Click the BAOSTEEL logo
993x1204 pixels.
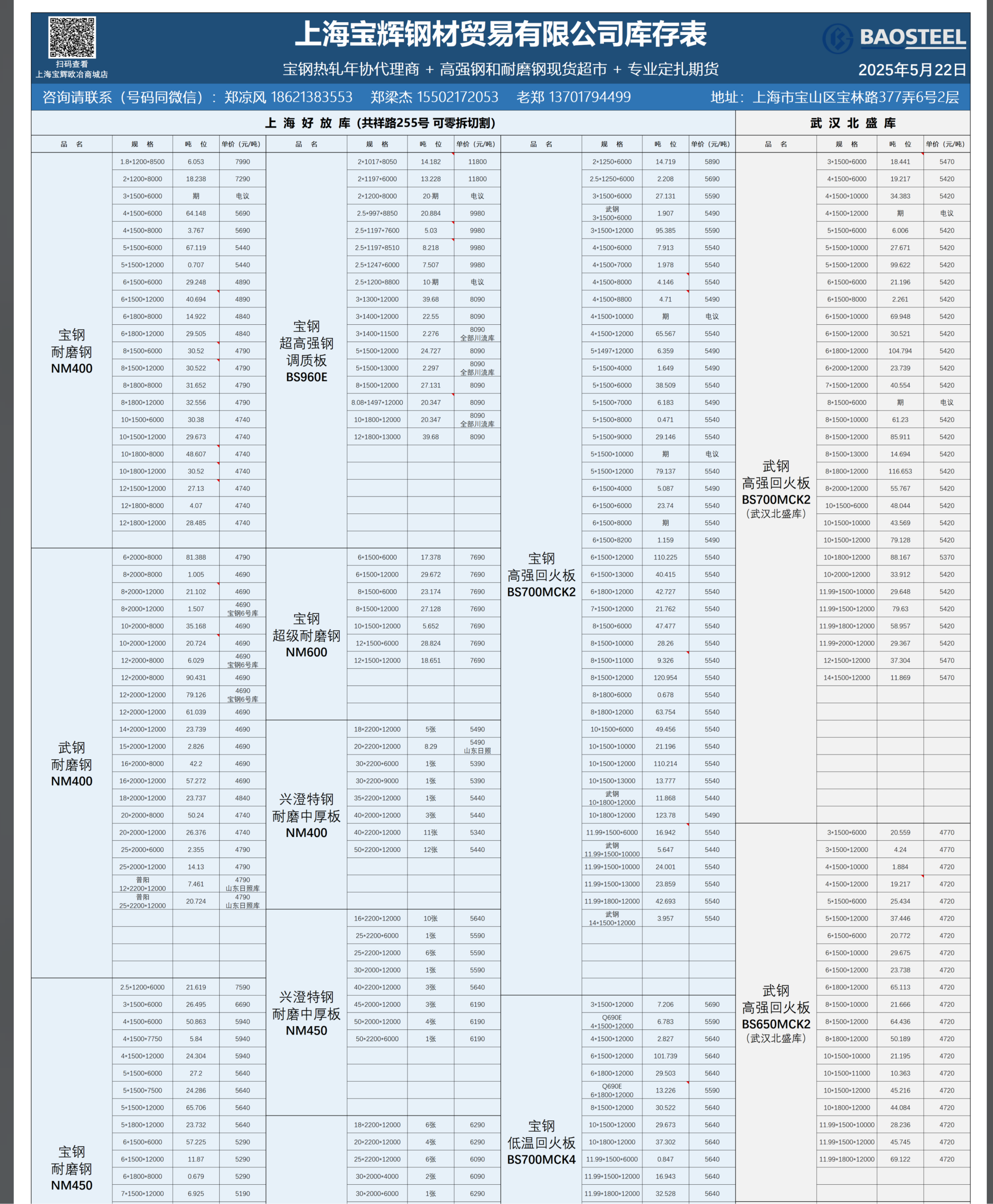(895, 38)
